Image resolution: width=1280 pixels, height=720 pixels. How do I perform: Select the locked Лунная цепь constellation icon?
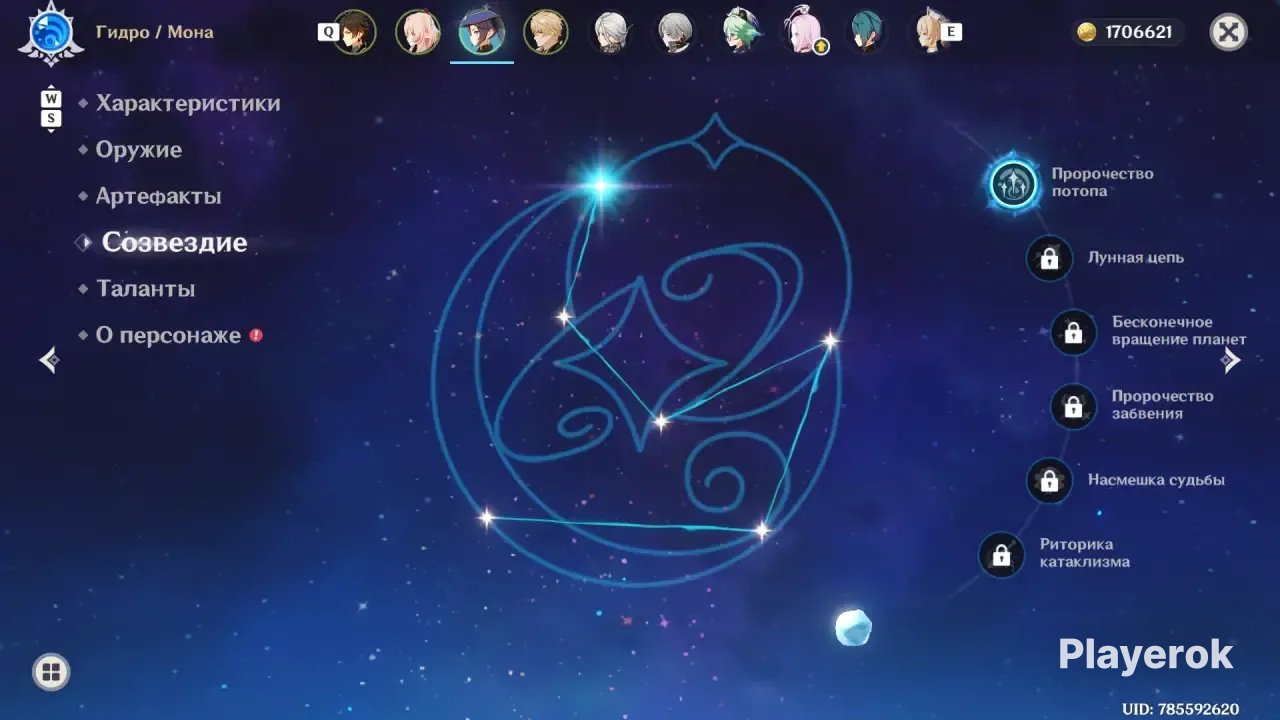1049,258
